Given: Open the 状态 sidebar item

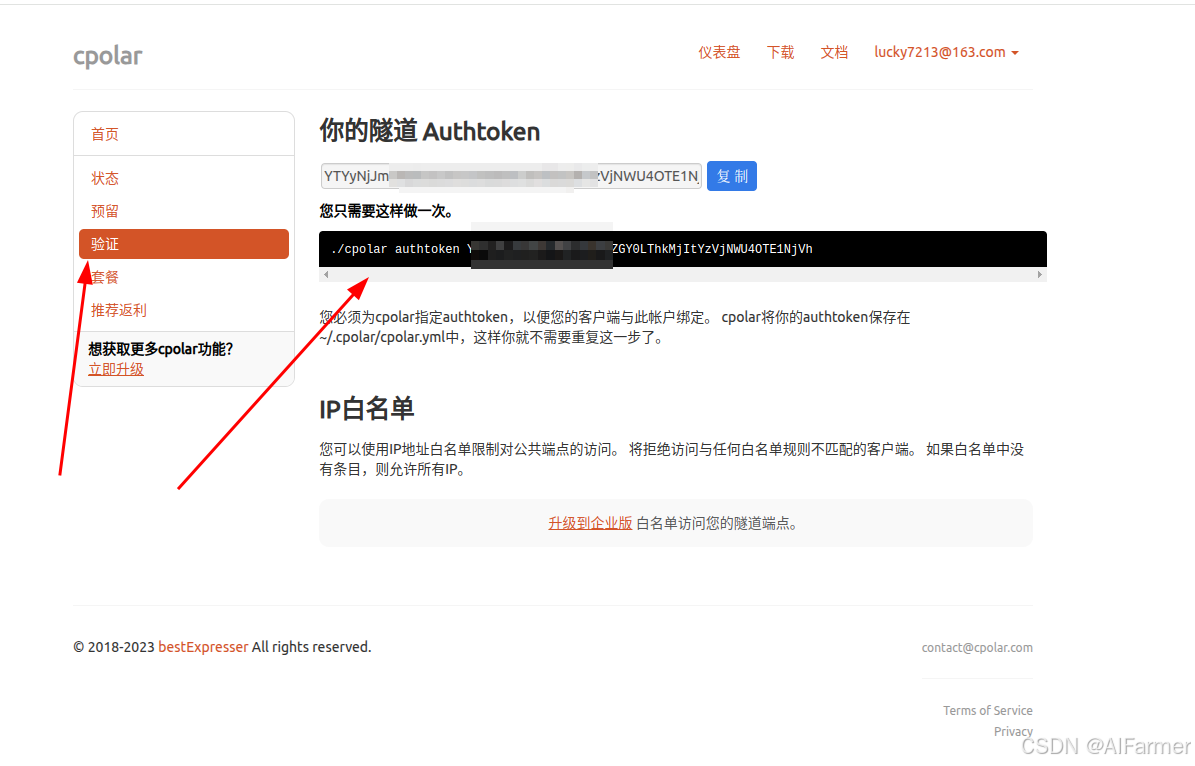Looking at the screenshot, I should 105,178.
